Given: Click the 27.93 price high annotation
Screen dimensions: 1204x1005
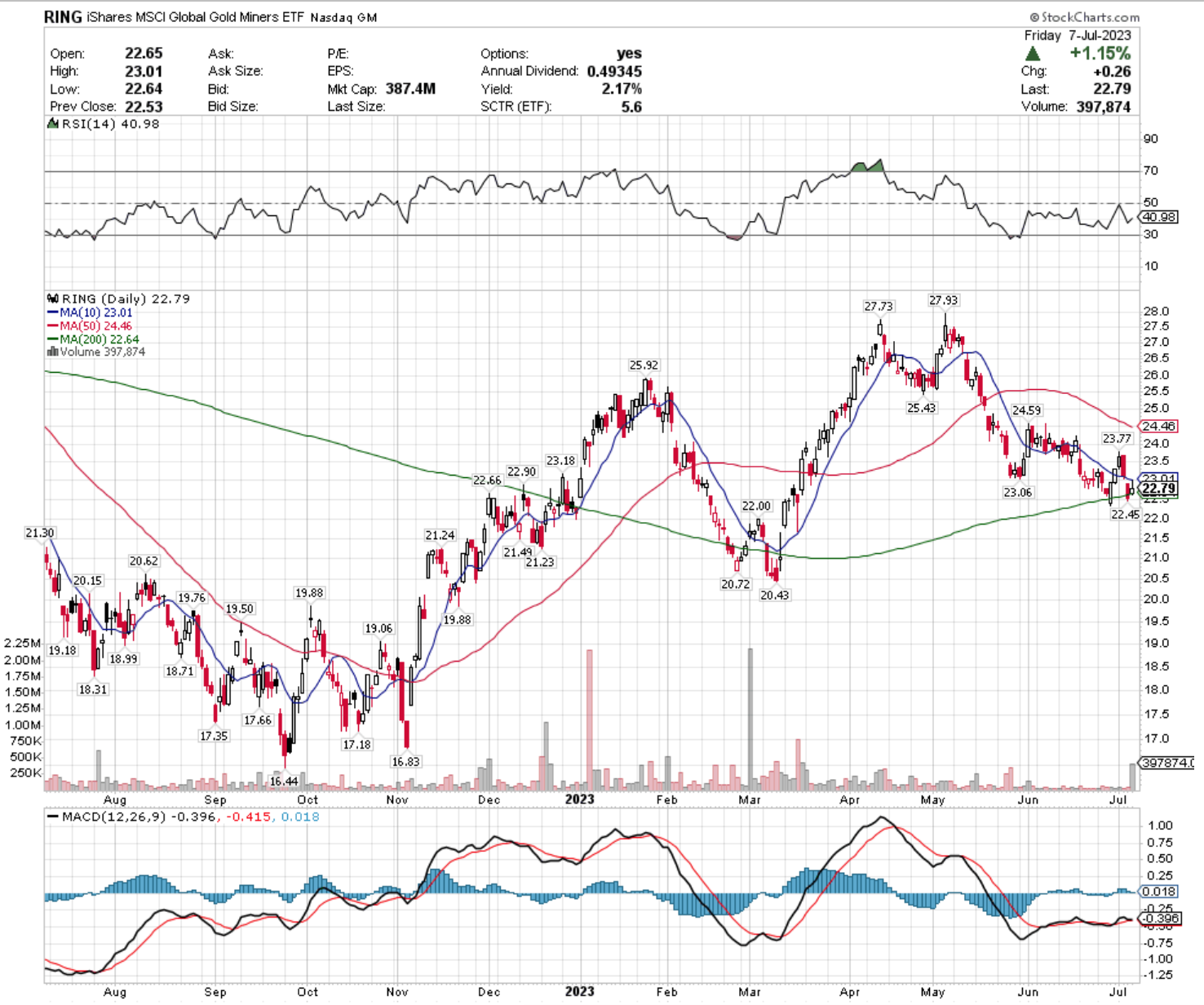Looking at the screenshot, I should [x=944, y=300].
